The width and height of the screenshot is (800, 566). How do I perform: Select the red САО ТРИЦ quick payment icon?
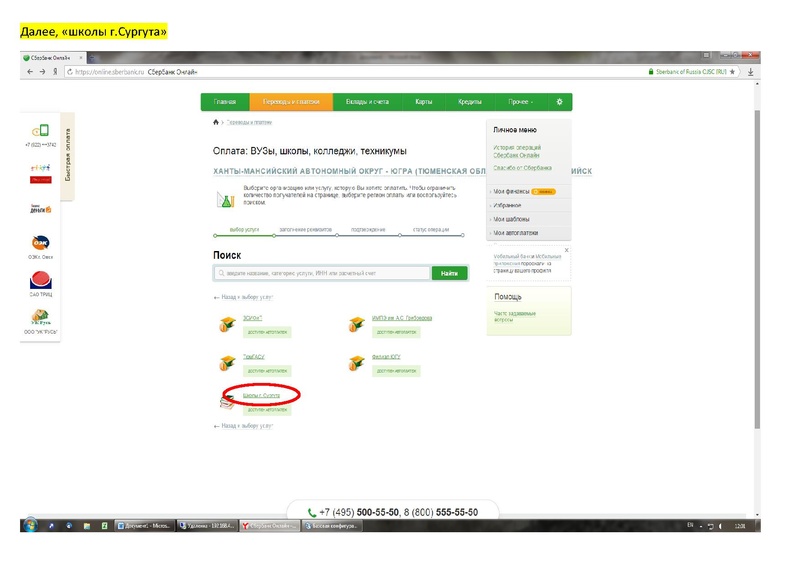[x=40, y=280]
